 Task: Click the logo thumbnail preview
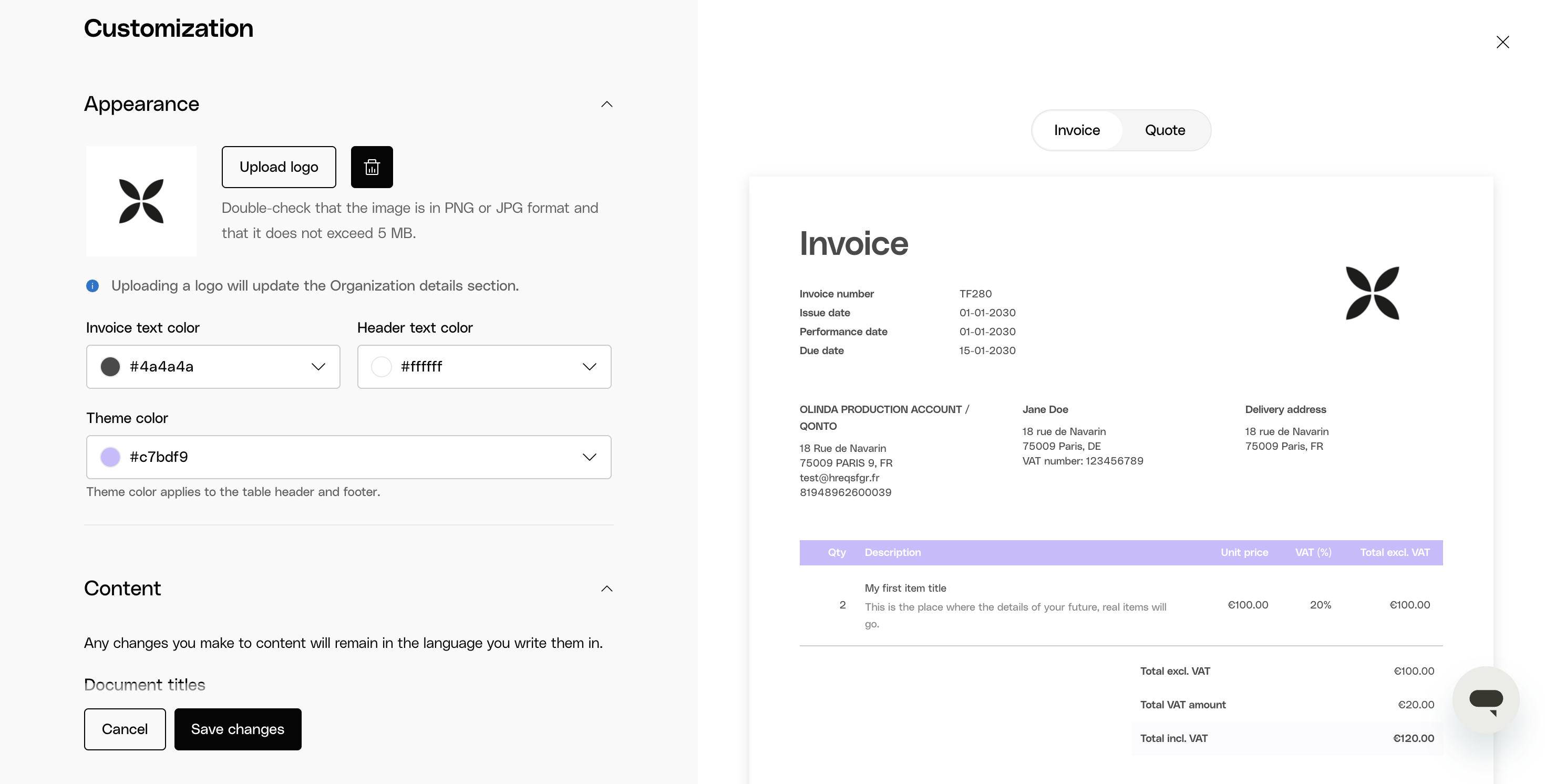141,201
